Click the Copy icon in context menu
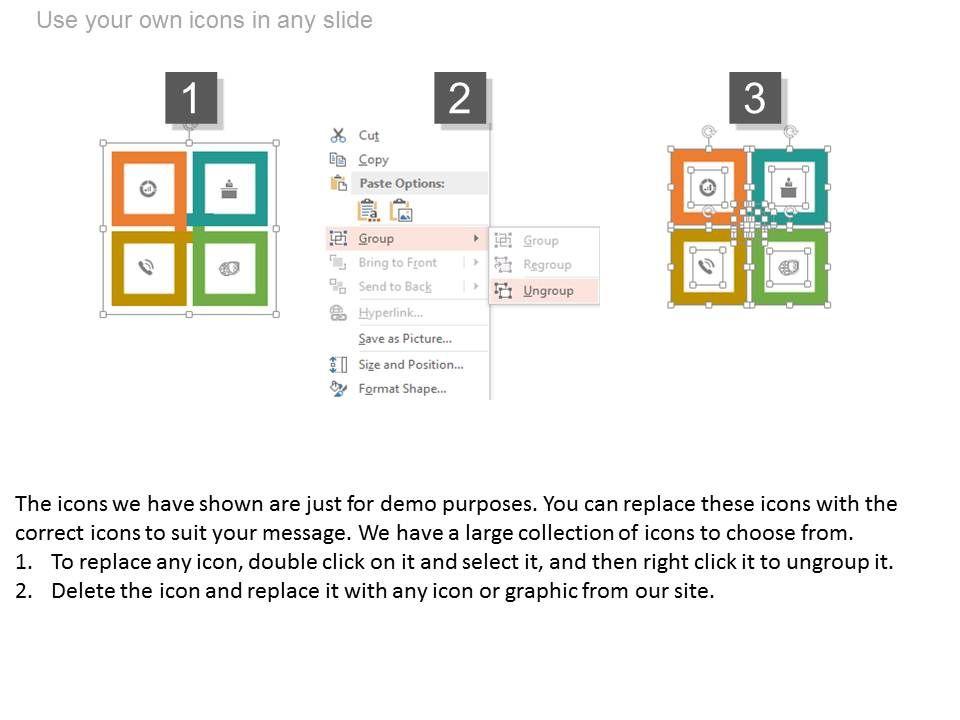Screen dimensions: 960x720 338,159
